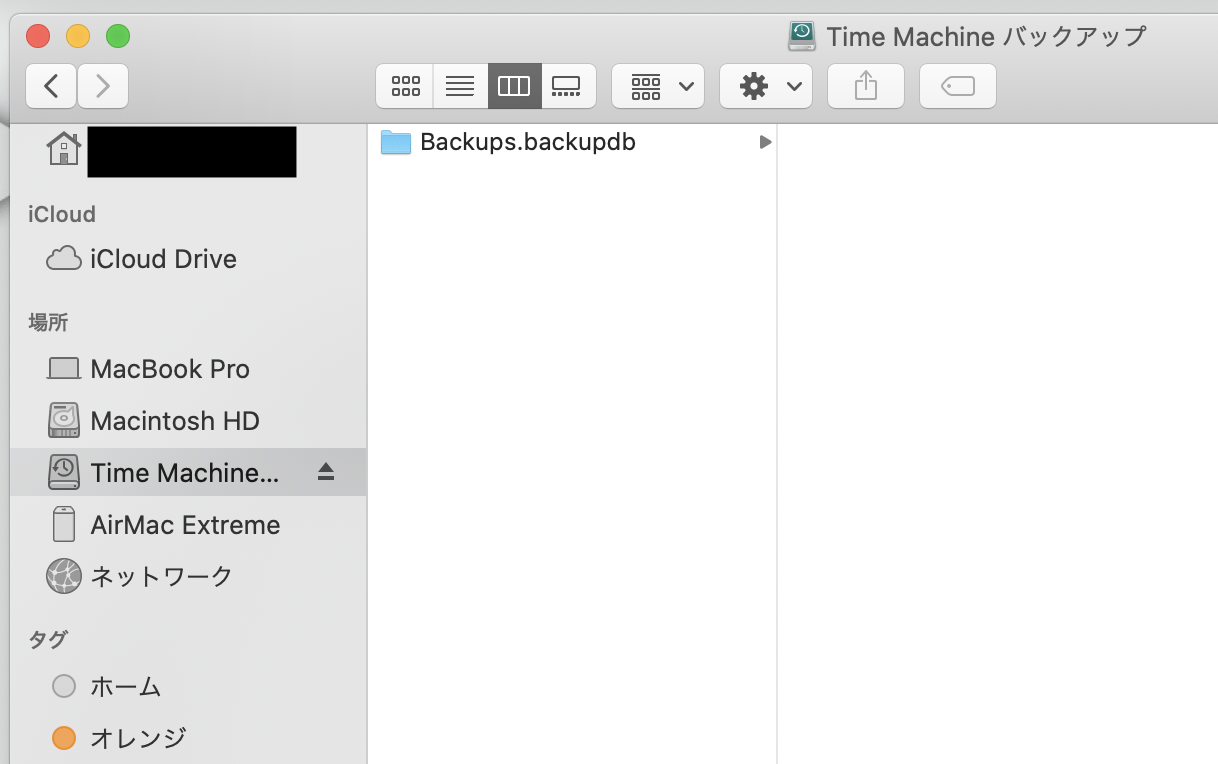Click the Macintosh HD disk icon
Image resolution: width=1218 pixels, height=764 pixels.
(x=64, y=420)
